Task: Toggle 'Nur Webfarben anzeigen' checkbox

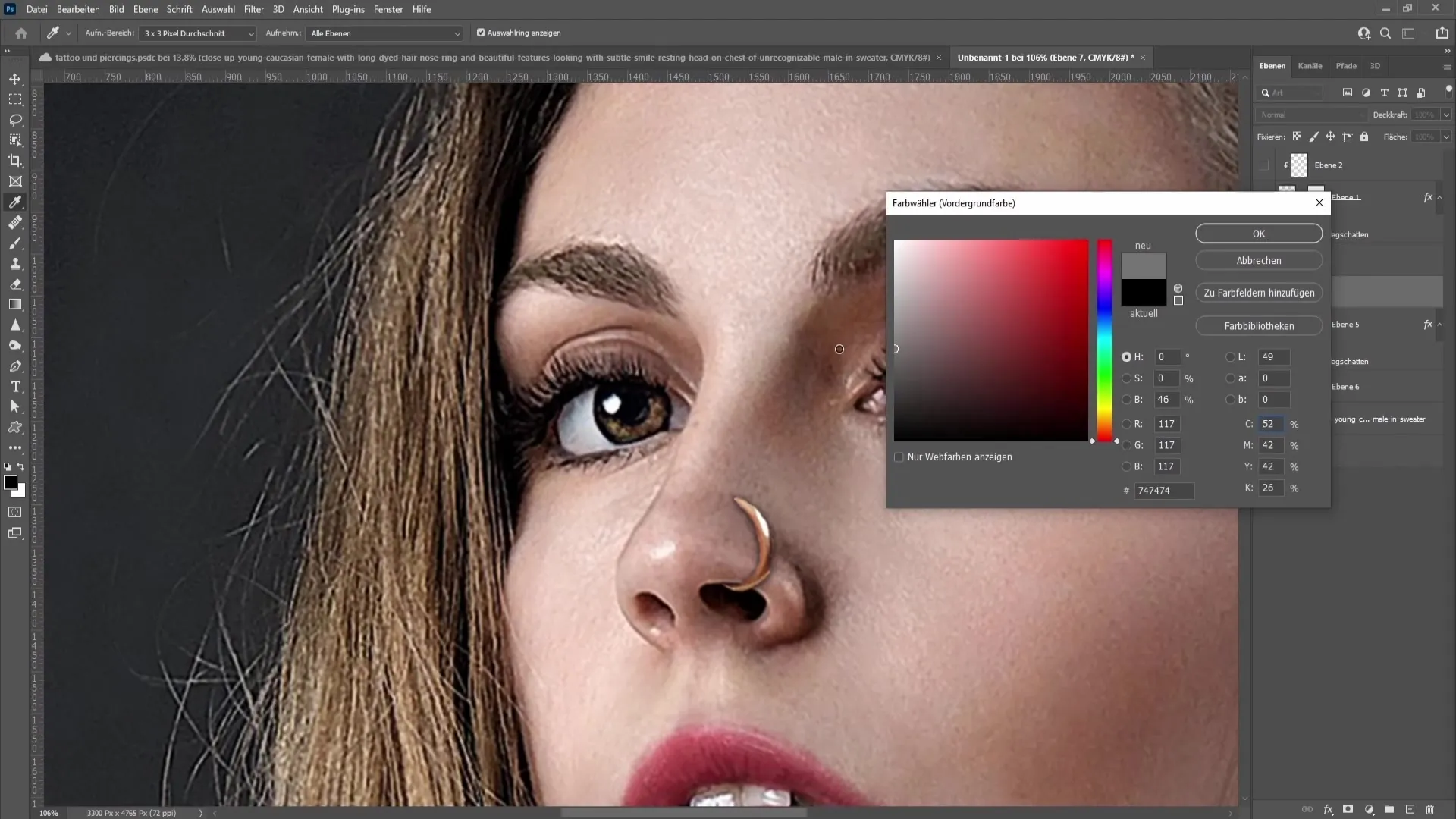Action: (x=899, y=457)
